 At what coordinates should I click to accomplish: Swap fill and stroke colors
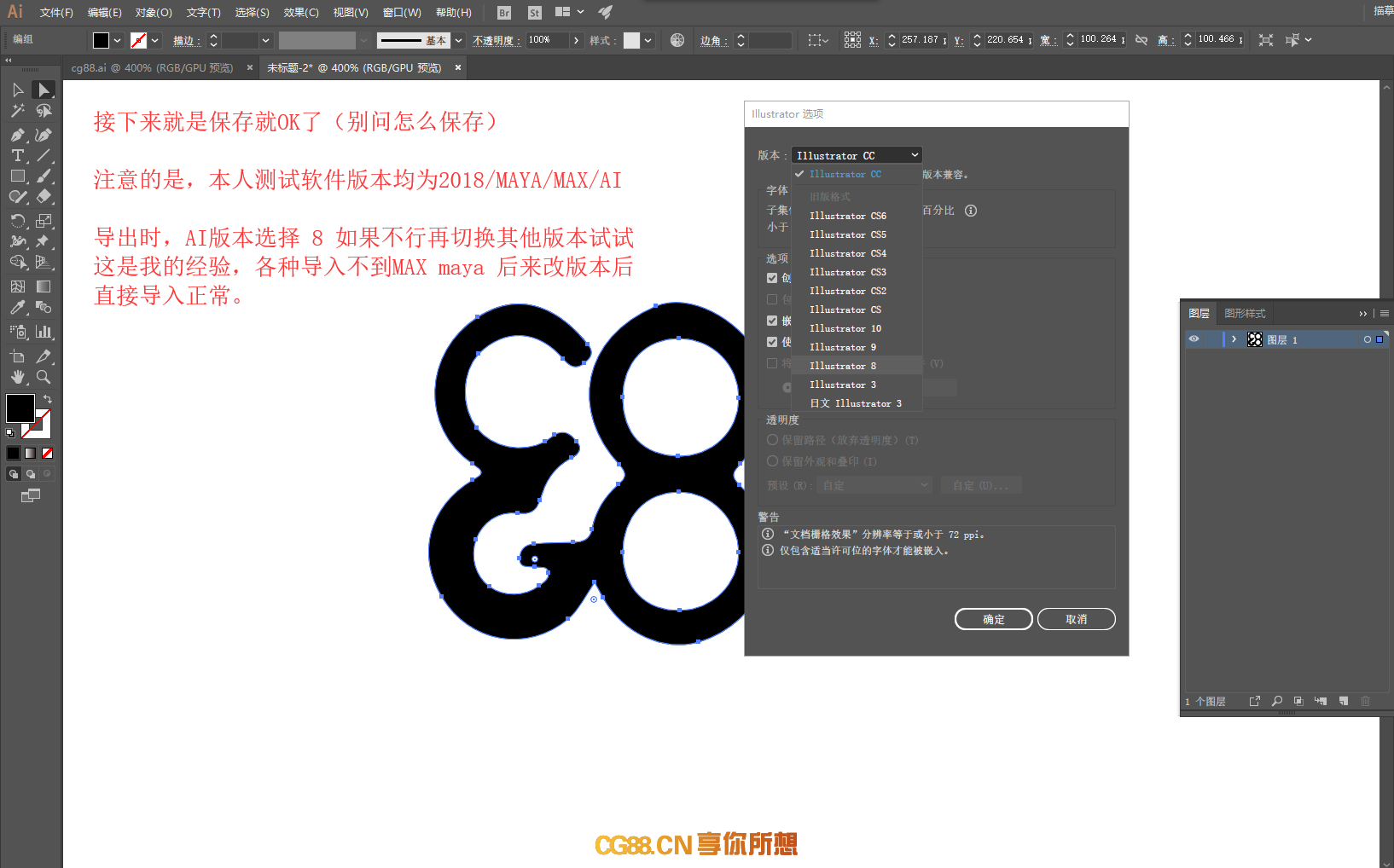pos(48,399)
